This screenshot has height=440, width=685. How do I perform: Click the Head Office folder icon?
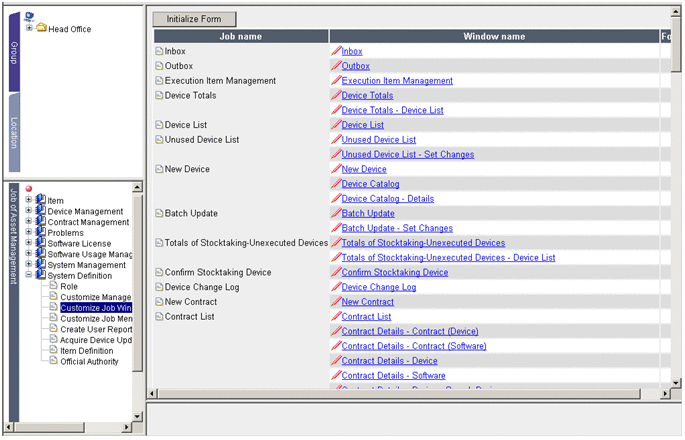point(42,29)
